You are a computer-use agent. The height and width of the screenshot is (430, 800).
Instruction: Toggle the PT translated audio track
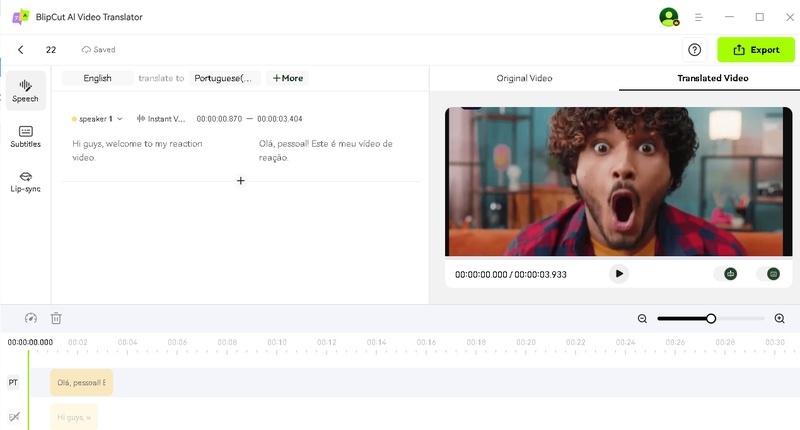tap(13, 382)
